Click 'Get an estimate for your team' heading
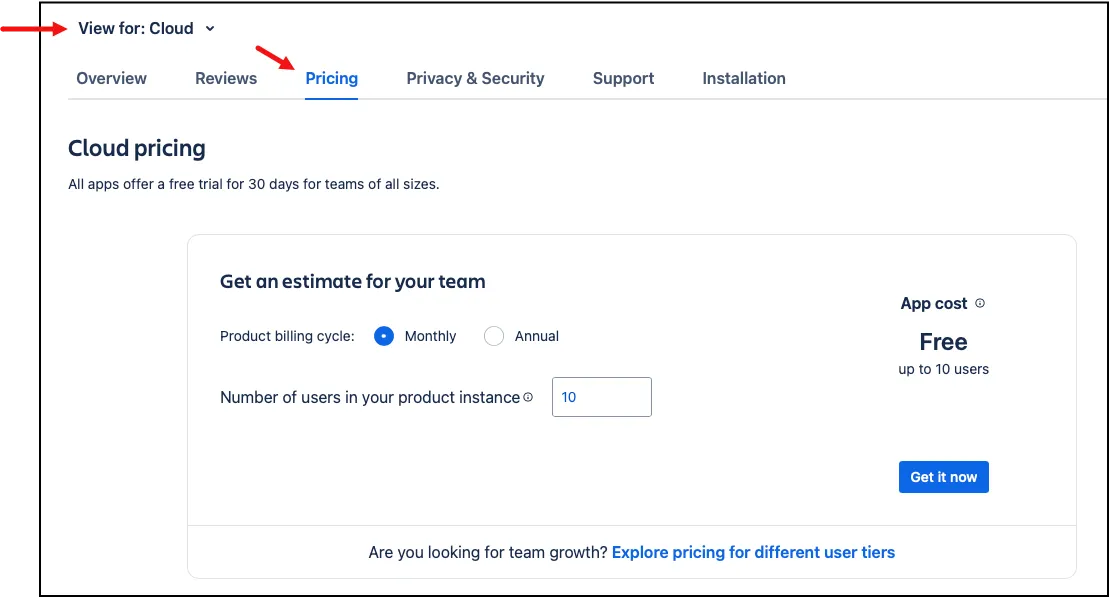Image resolution: width=1109 pixels, height=597 pixels. point(352,282)
